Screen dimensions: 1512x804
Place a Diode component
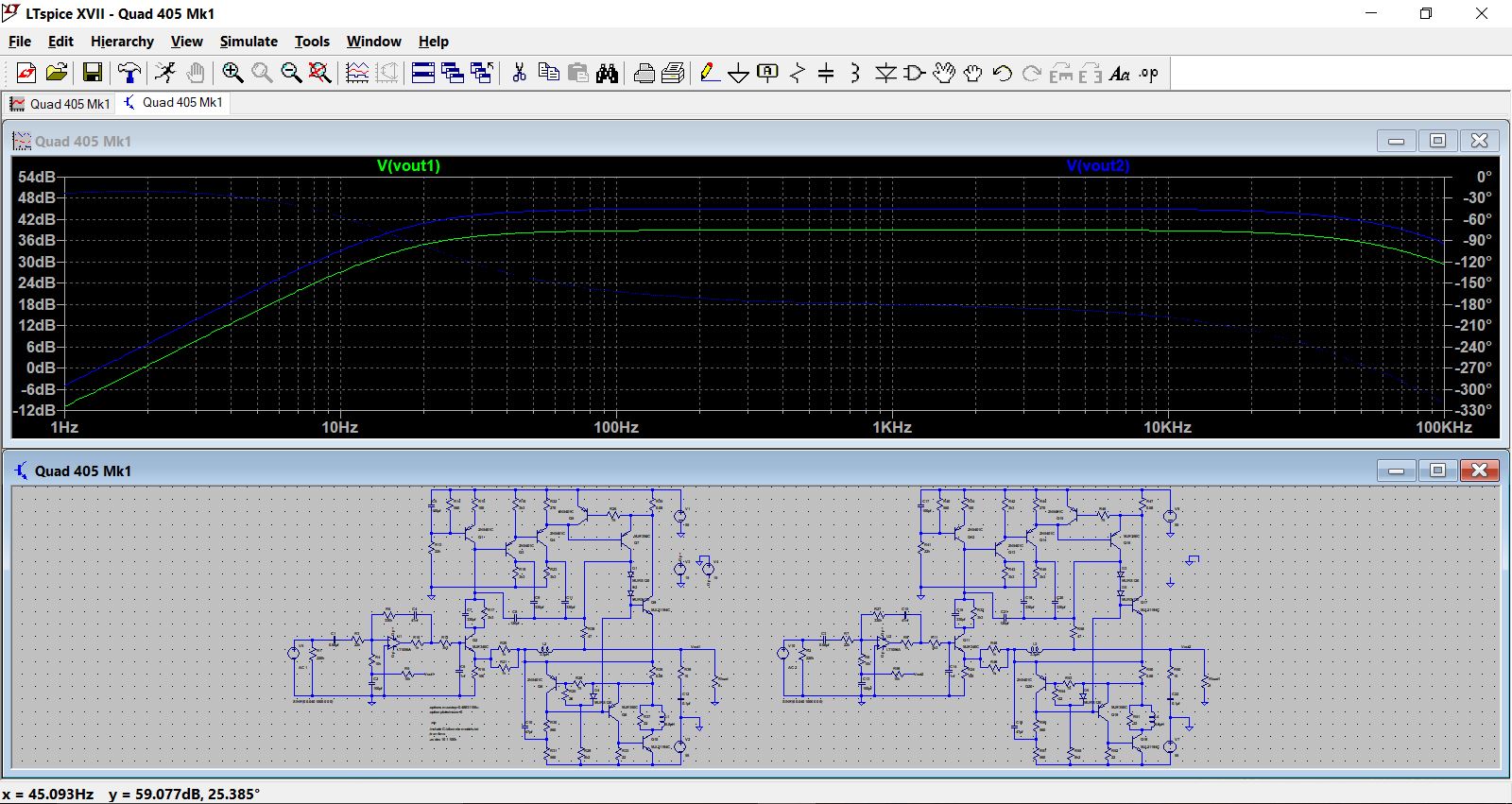tap(885, 73)
